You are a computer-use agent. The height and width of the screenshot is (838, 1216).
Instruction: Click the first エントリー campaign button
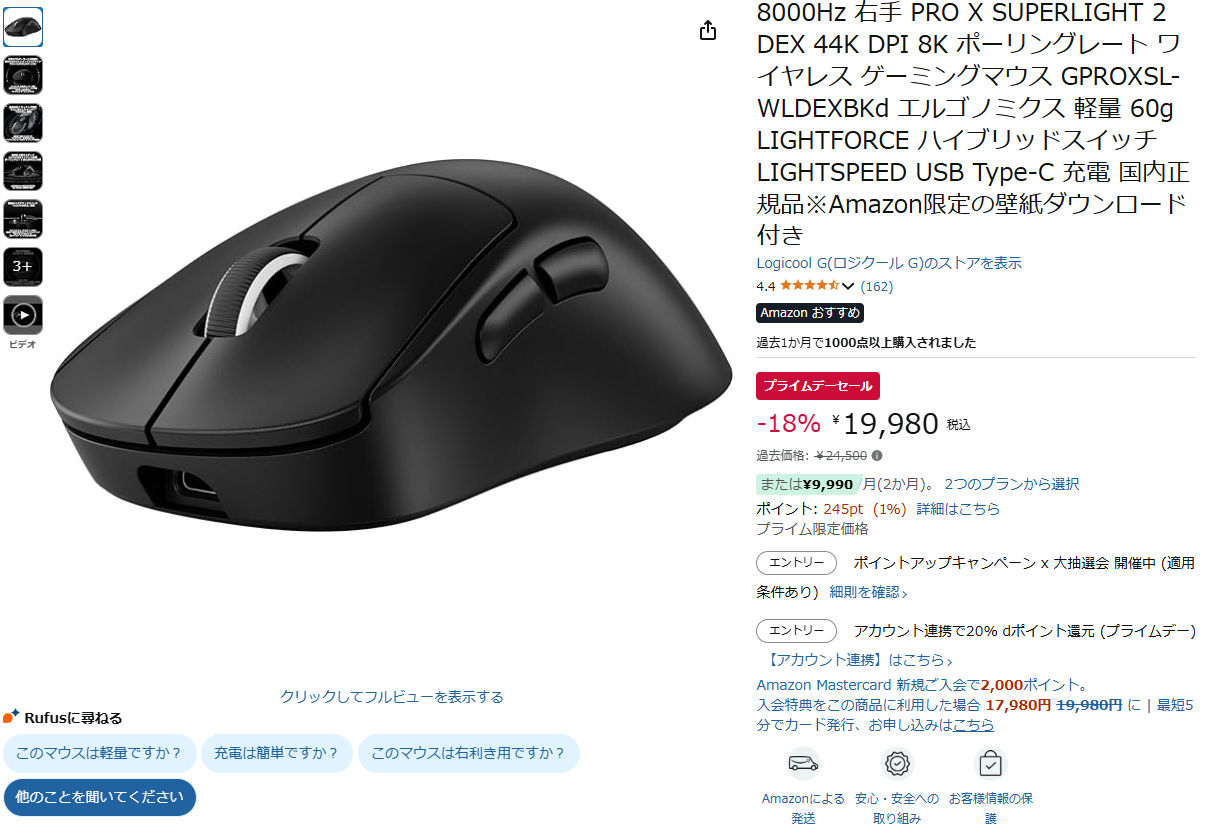(x=797, y=563)
